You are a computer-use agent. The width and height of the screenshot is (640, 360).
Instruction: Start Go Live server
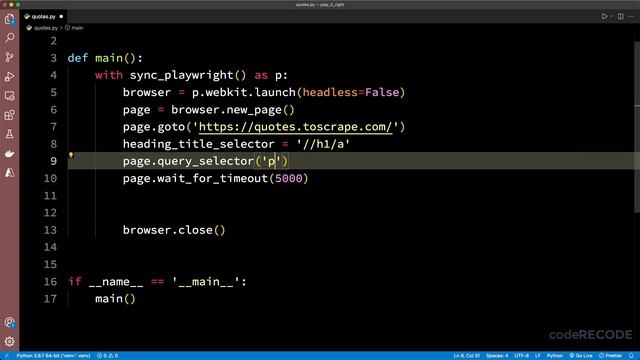point(581,356)
